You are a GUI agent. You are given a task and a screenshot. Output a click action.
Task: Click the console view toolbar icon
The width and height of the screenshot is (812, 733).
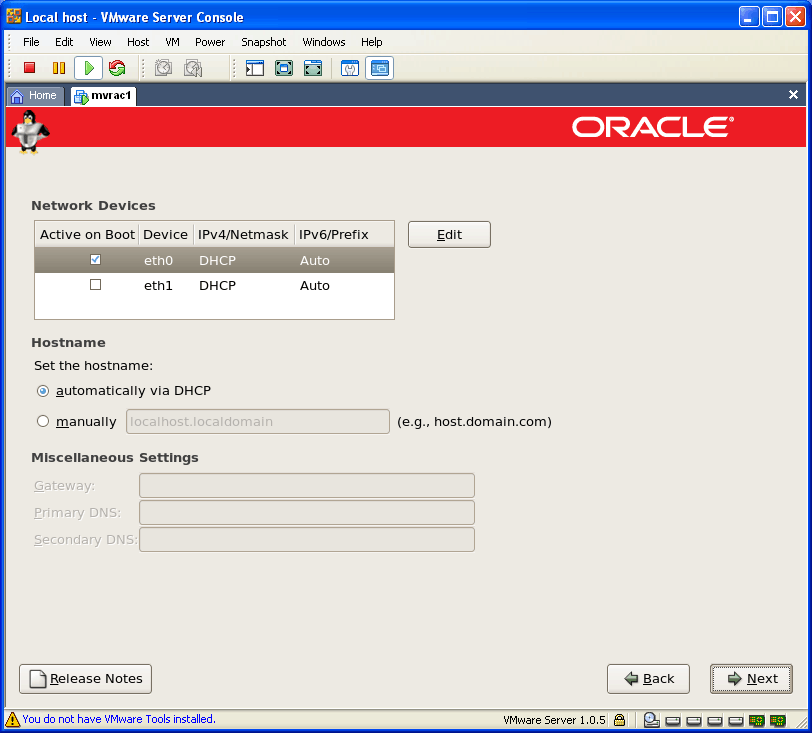coord(380,68)
